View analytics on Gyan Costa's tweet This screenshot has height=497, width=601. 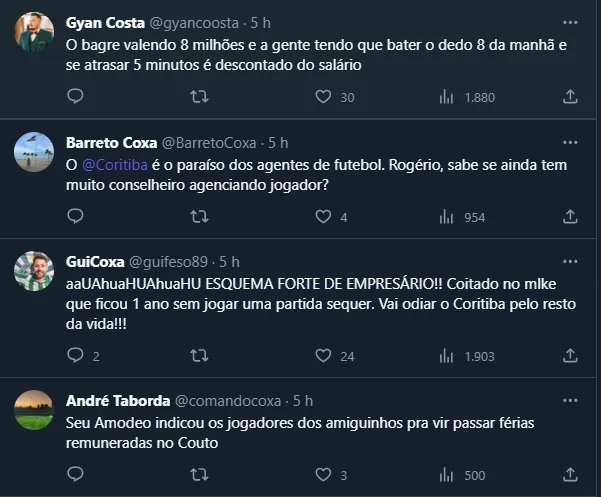point(446,97)
